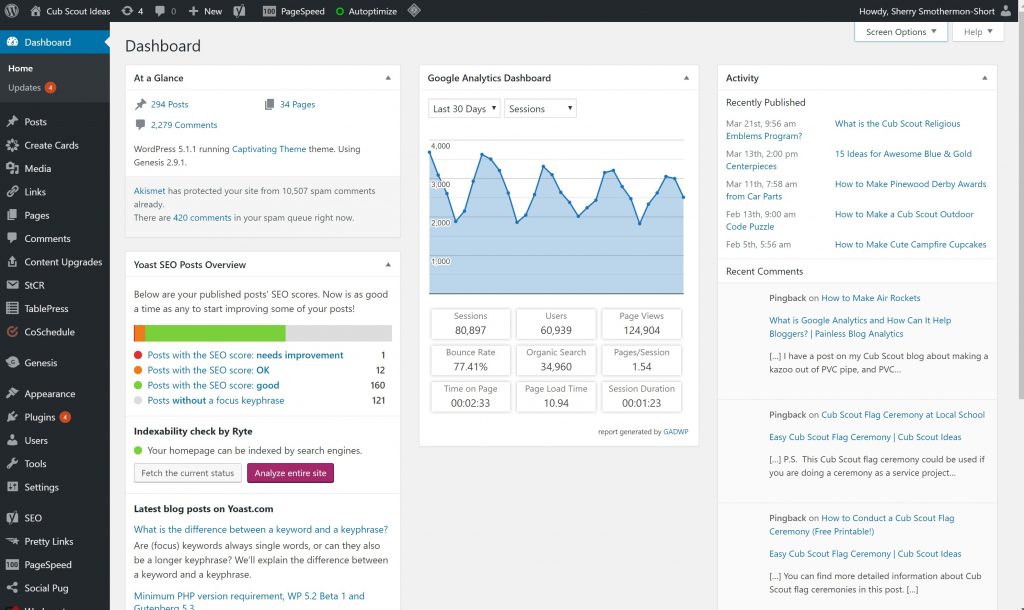Collapse the At a Glance panel
The width and height of the screenshot is (1024, 610).
click(390, 78)
